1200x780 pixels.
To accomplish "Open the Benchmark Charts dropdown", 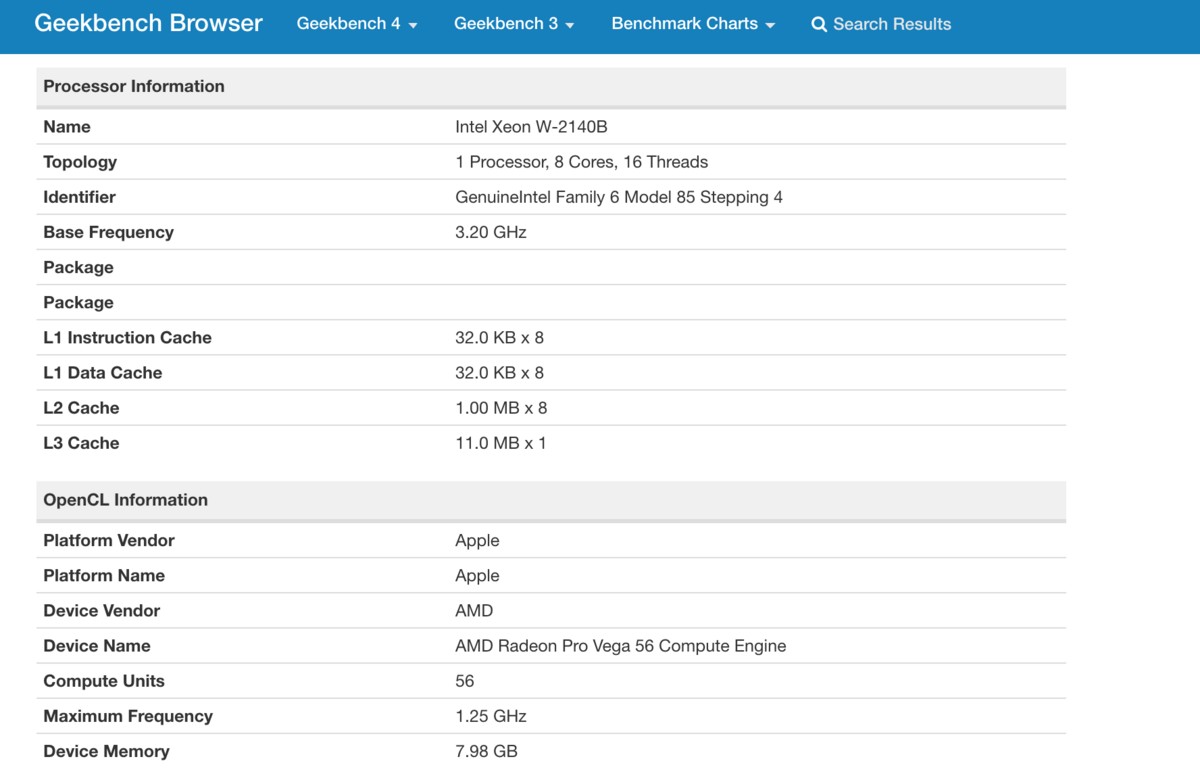I will pos(693,24).
